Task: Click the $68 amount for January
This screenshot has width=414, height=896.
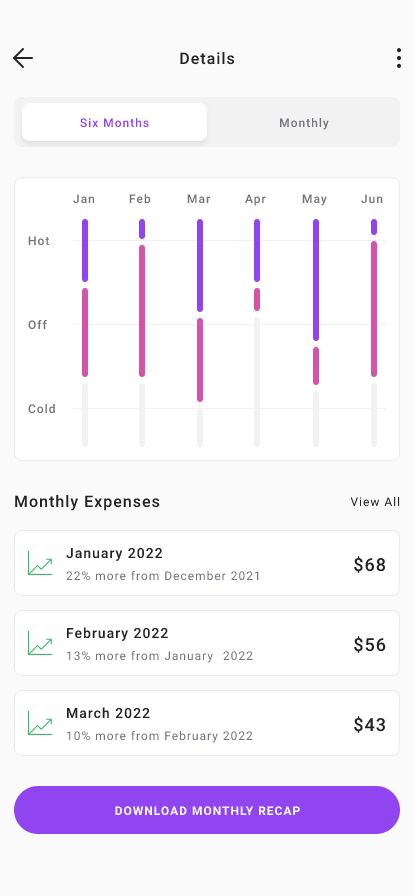Action: point(369,565)
